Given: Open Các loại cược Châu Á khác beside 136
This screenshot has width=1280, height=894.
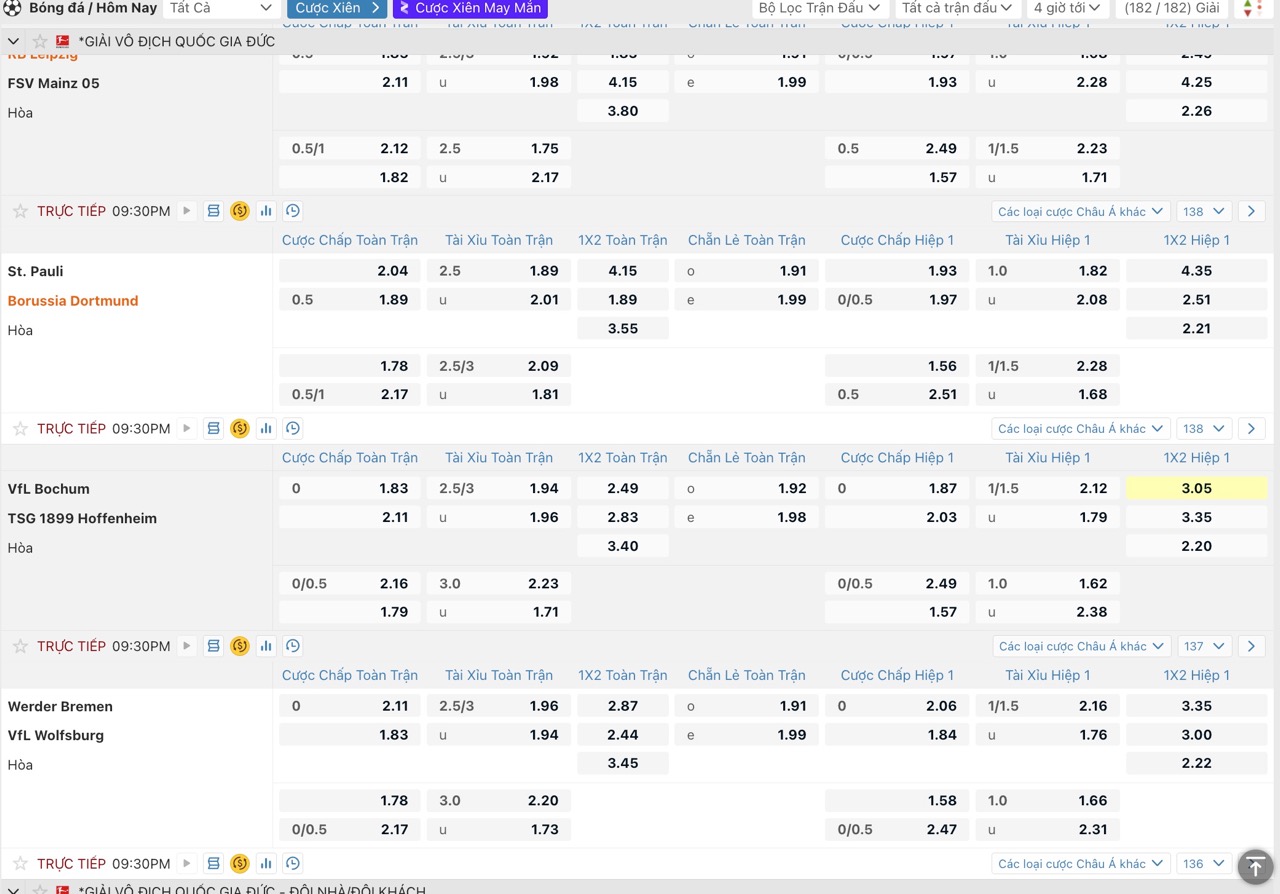Looking at the screenshot, I should pyautogui.click(x=1082, y=864).
